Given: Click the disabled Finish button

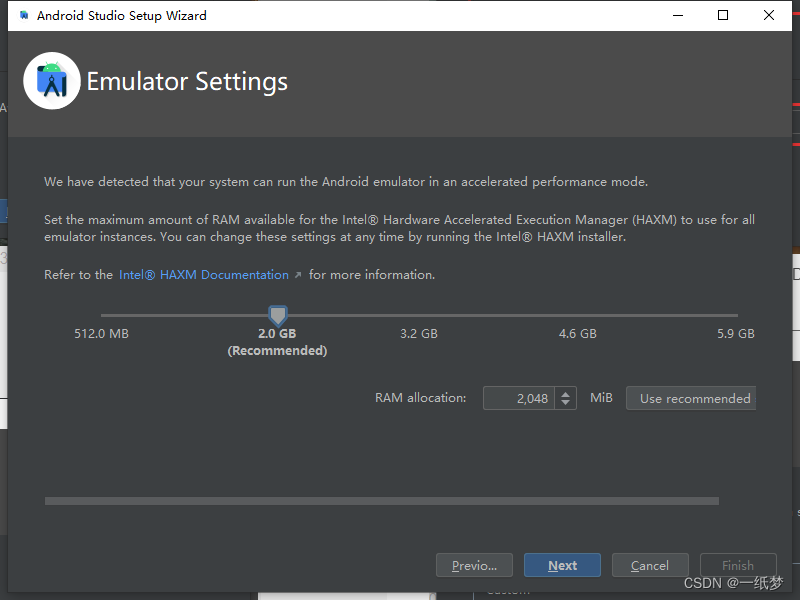Looking at the screenshot, I should coord(738,565).
